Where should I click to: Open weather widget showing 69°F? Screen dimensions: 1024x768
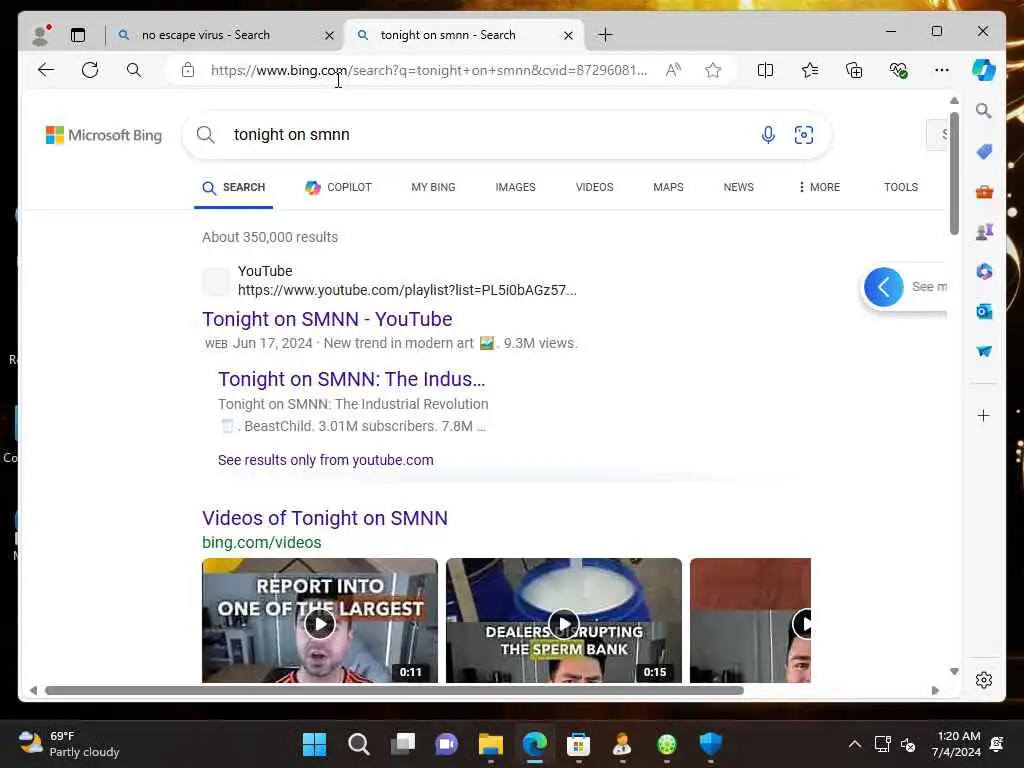(x=69, y=744)
